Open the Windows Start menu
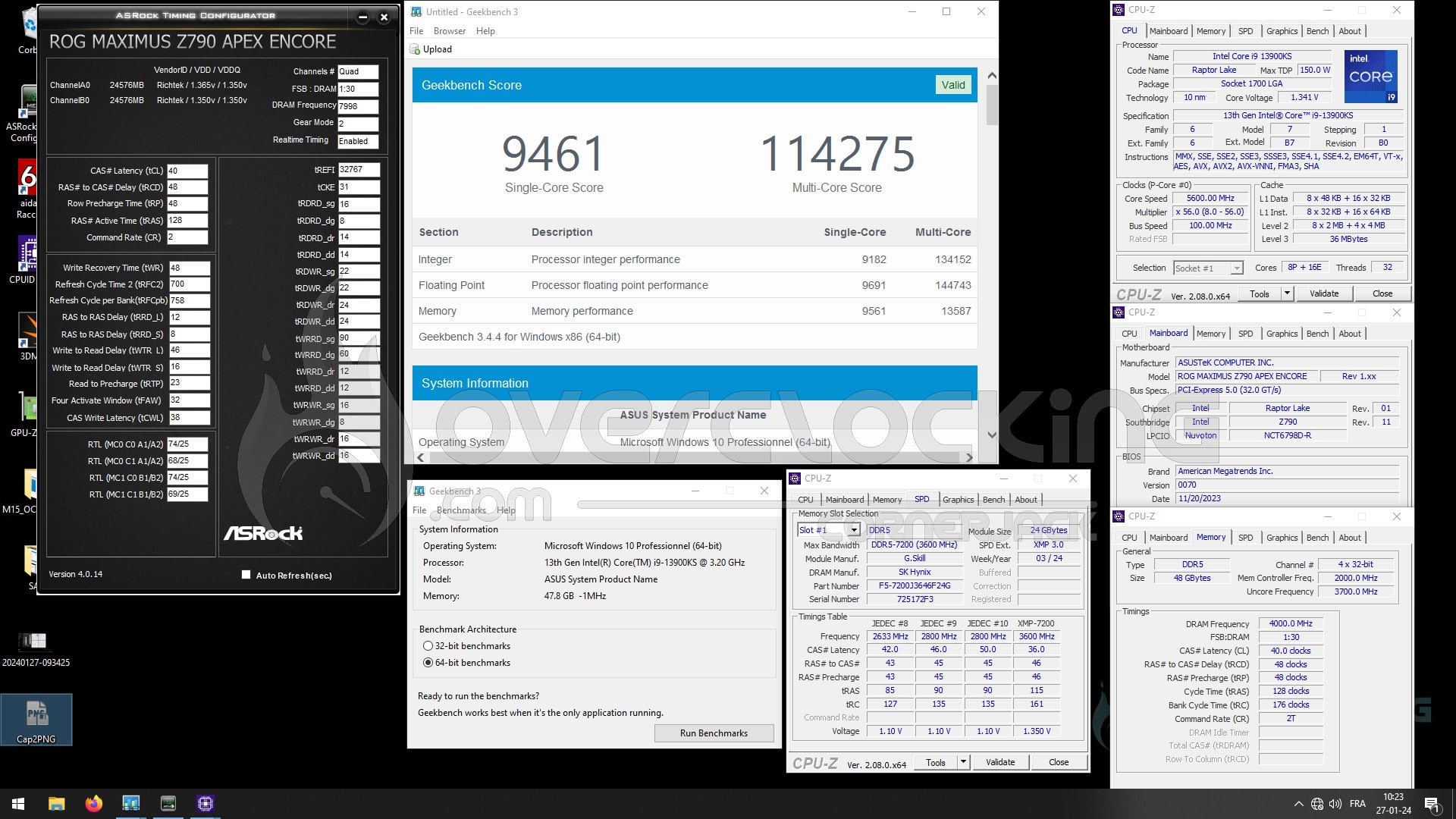 point(18,804)
